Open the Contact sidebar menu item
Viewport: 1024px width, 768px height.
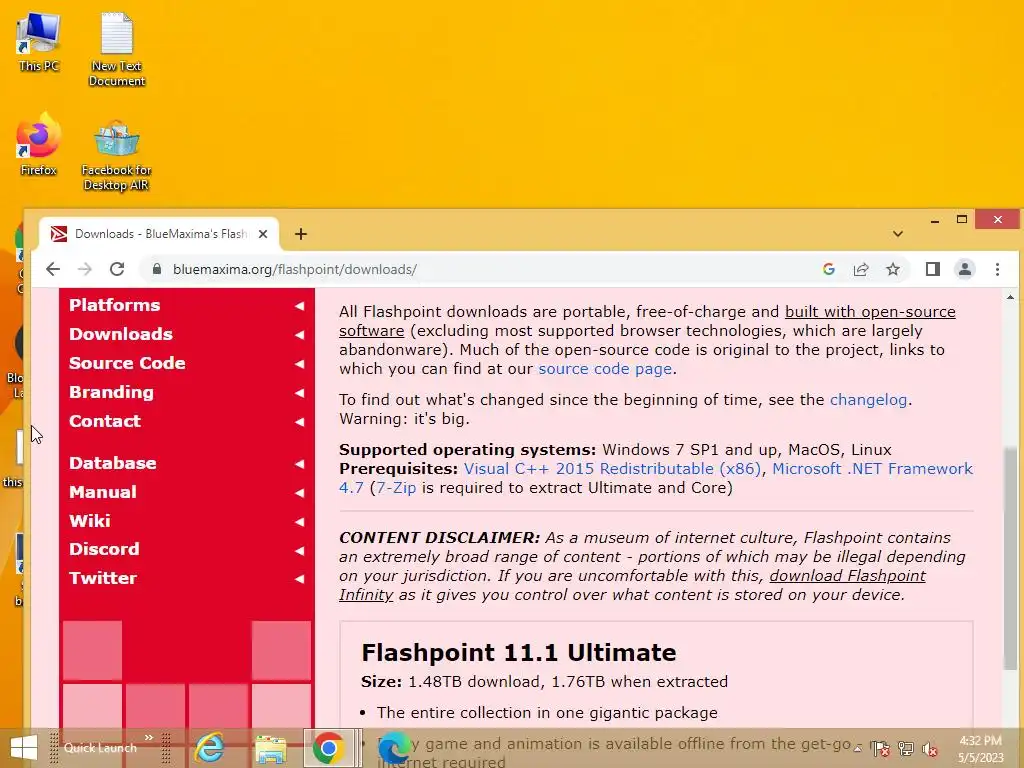click(x=105, y=421)
